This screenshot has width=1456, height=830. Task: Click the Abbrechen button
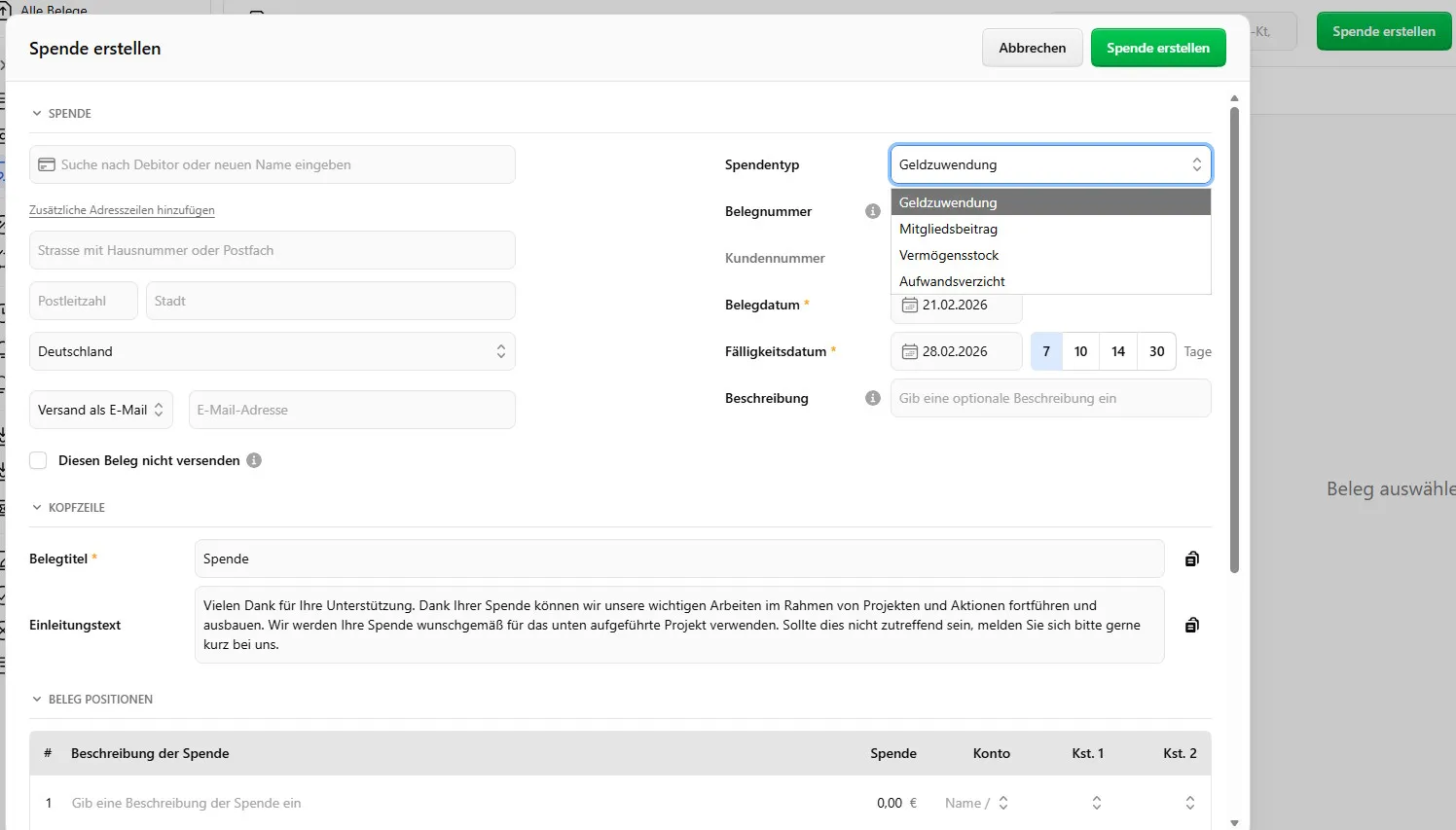click(x=1032, y=48)
